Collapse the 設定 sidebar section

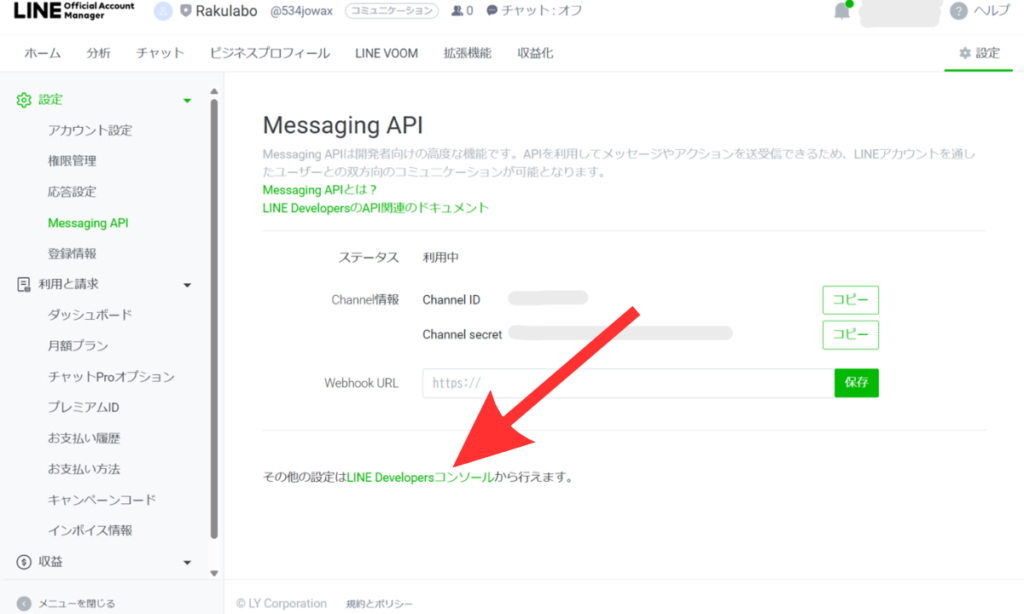click(x=187, y=101)
